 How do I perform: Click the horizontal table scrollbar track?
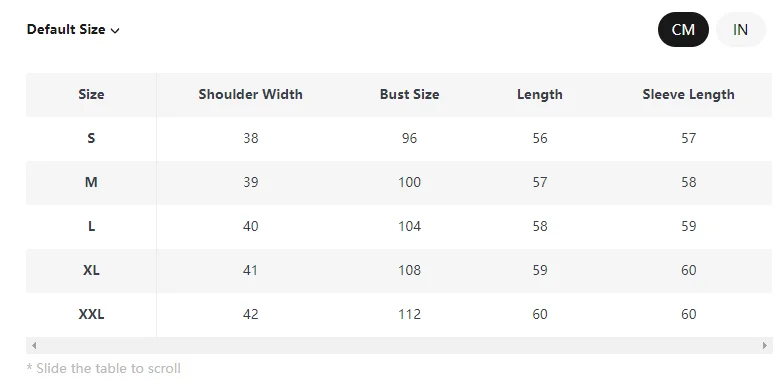tap(399, 345)
